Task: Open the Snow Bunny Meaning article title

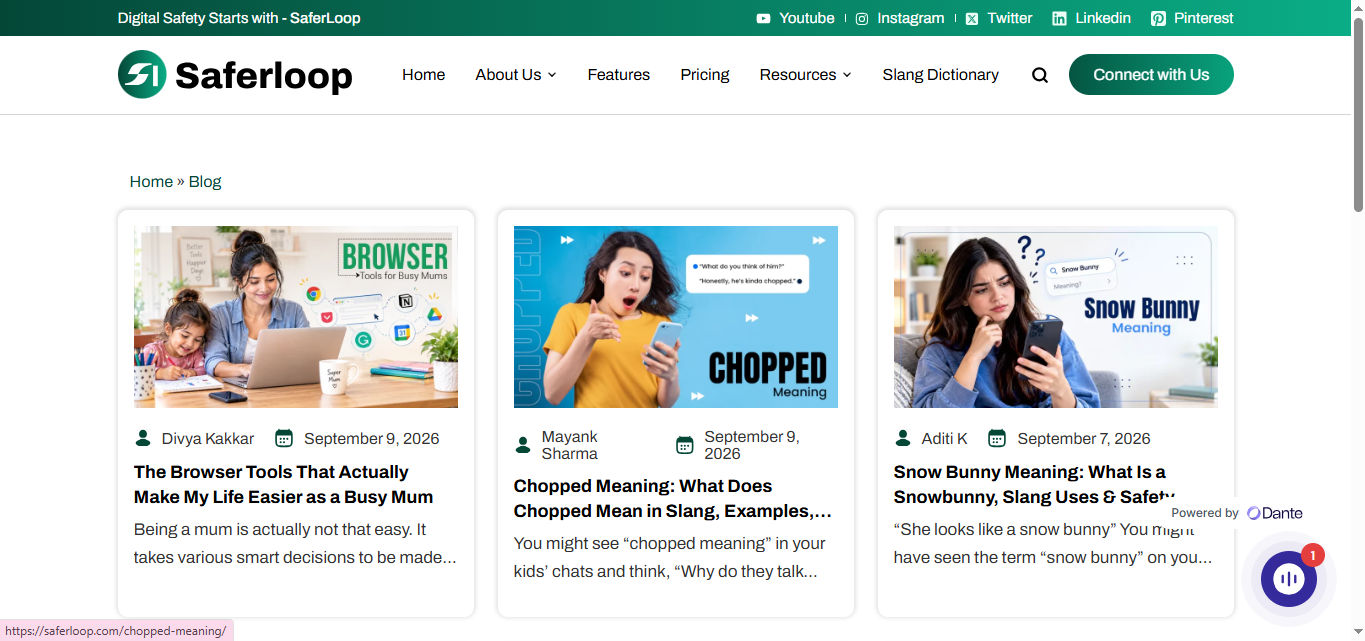Action: (x=1034, y=484)
